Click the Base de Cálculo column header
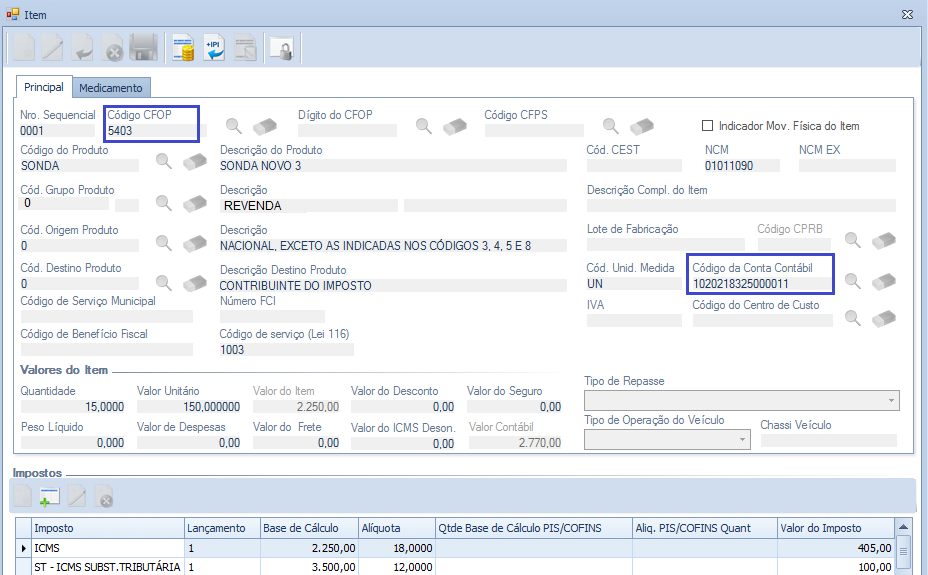 (310, 528)
